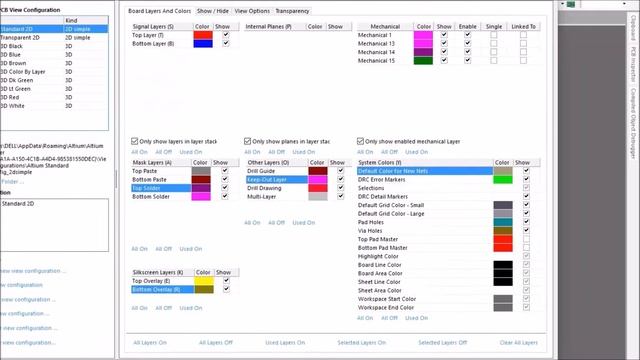Toggle Enable checkbox for Mechanical 13
Viewport: 640px width, 360px height.
tap(467, 43)
